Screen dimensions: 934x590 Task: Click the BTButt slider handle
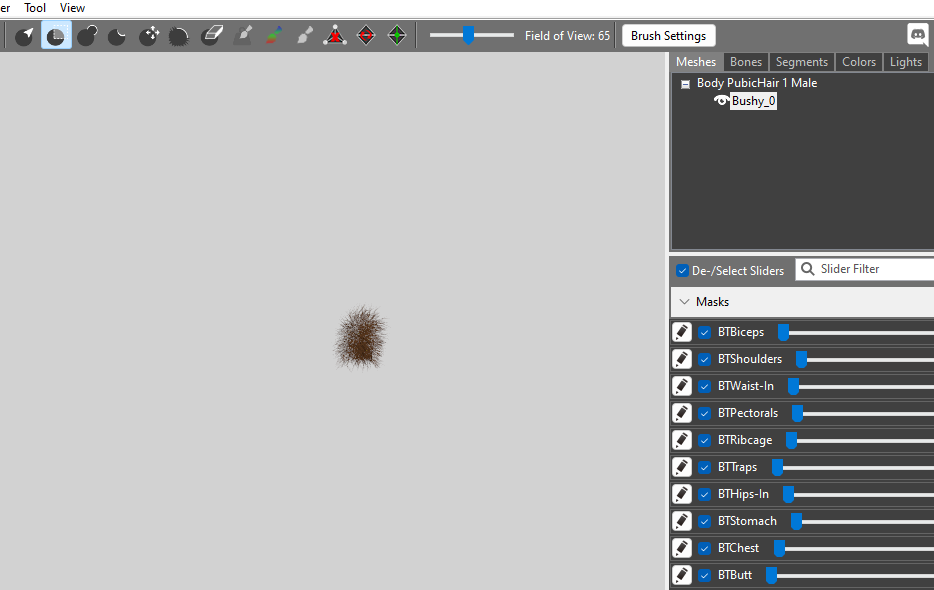pyautogui.click(x=771, y=576)
